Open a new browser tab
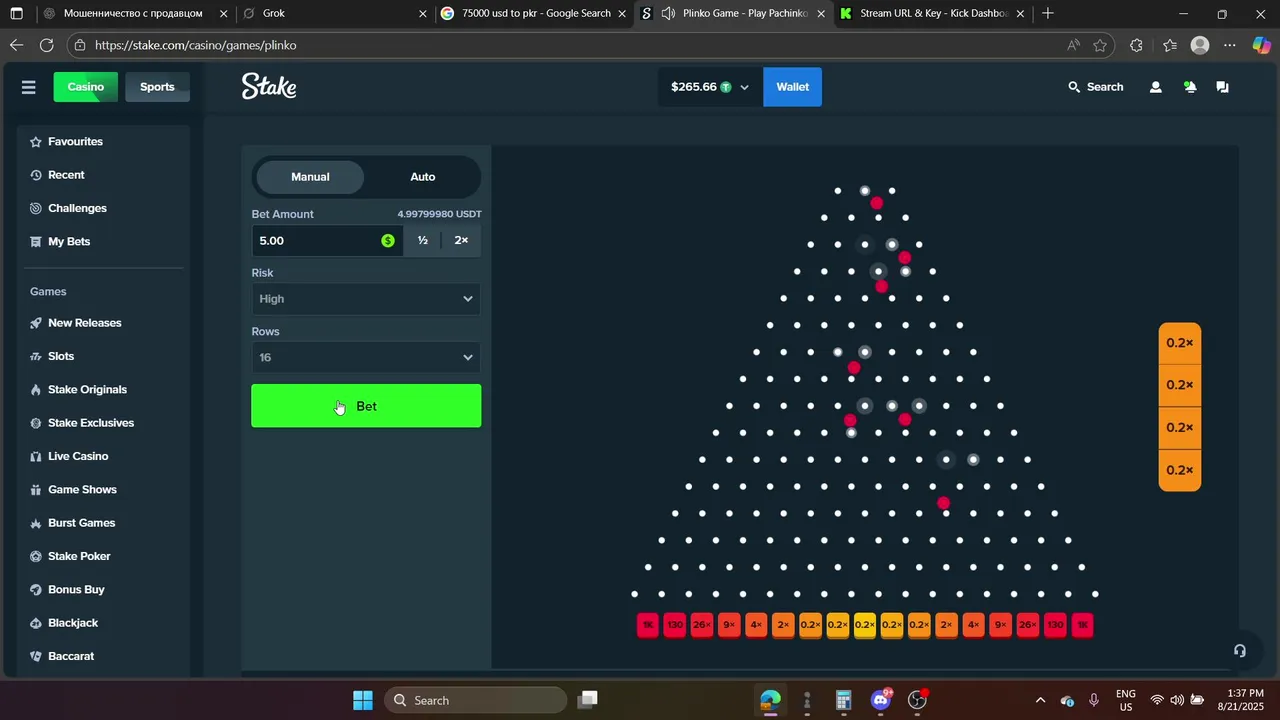 1048,14
